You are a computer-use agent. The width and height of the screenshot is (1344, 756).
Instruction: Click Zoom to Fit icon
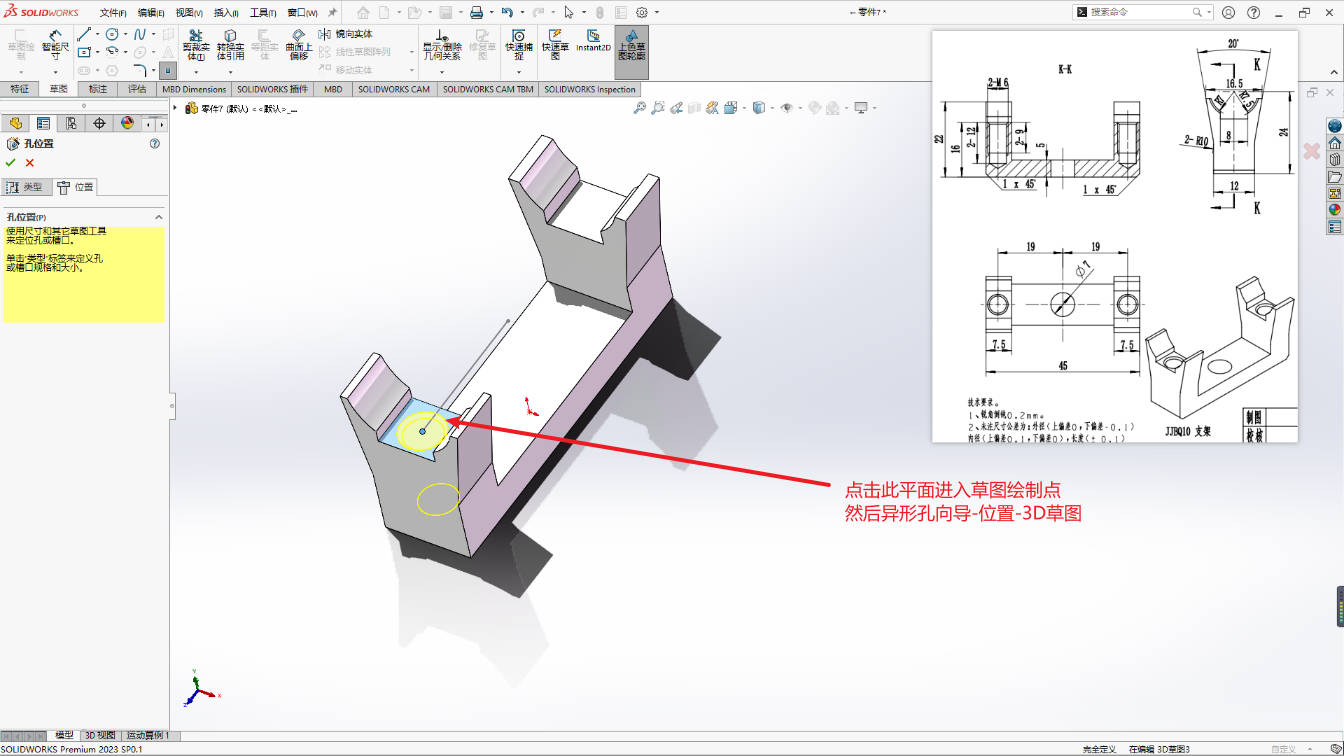tap(640, 108)
